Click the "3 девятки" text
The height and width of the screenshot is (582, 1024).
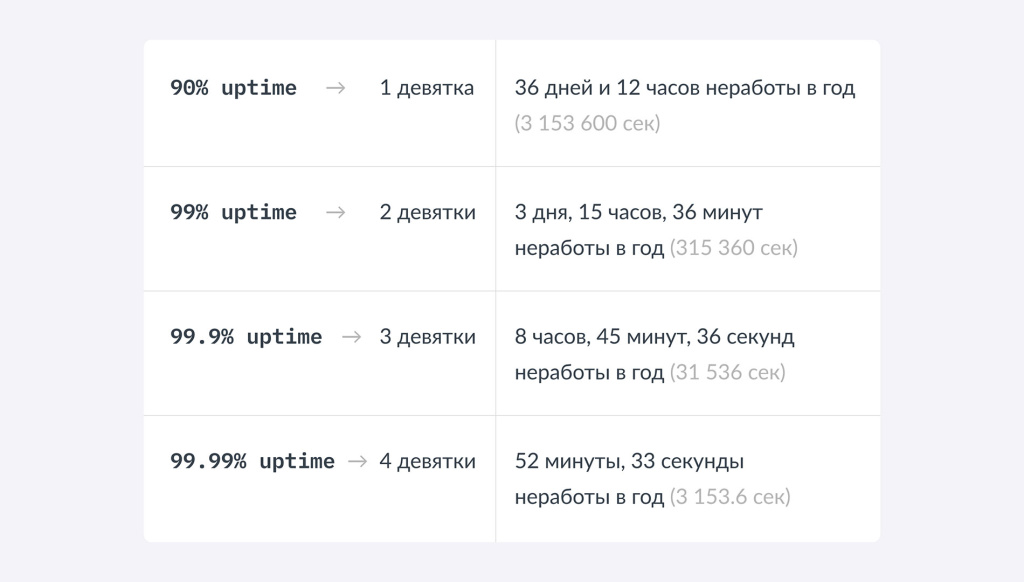point(427,337)
